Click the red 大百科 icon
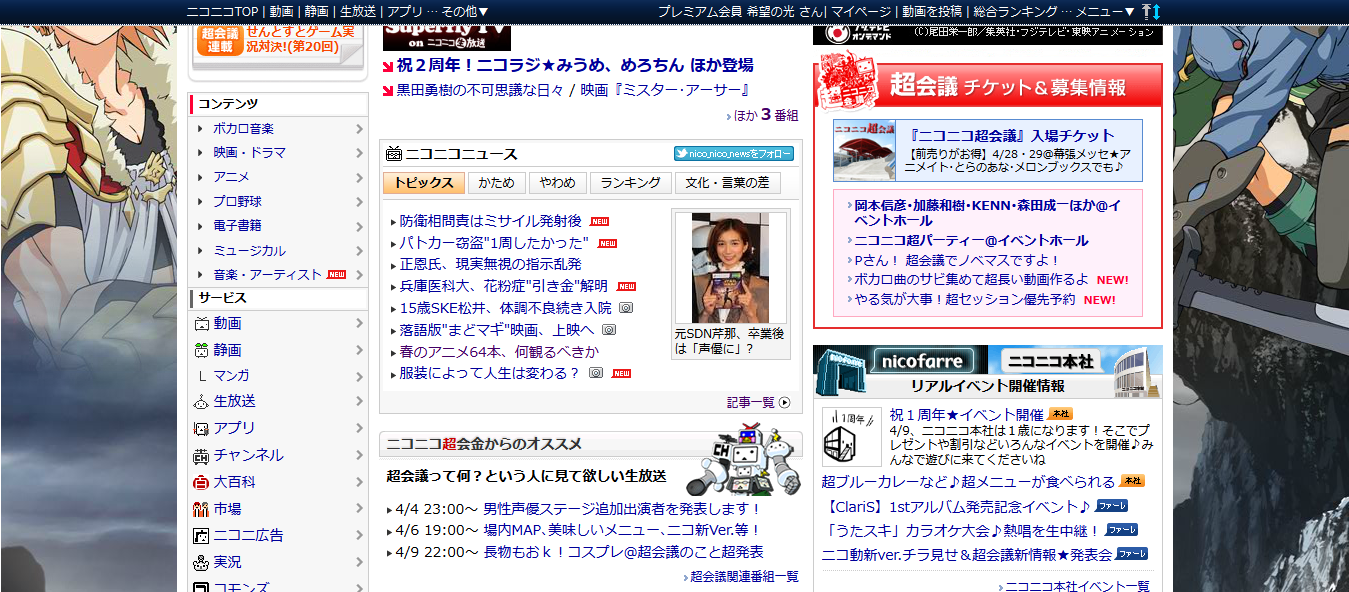 [x=201, y=482]
